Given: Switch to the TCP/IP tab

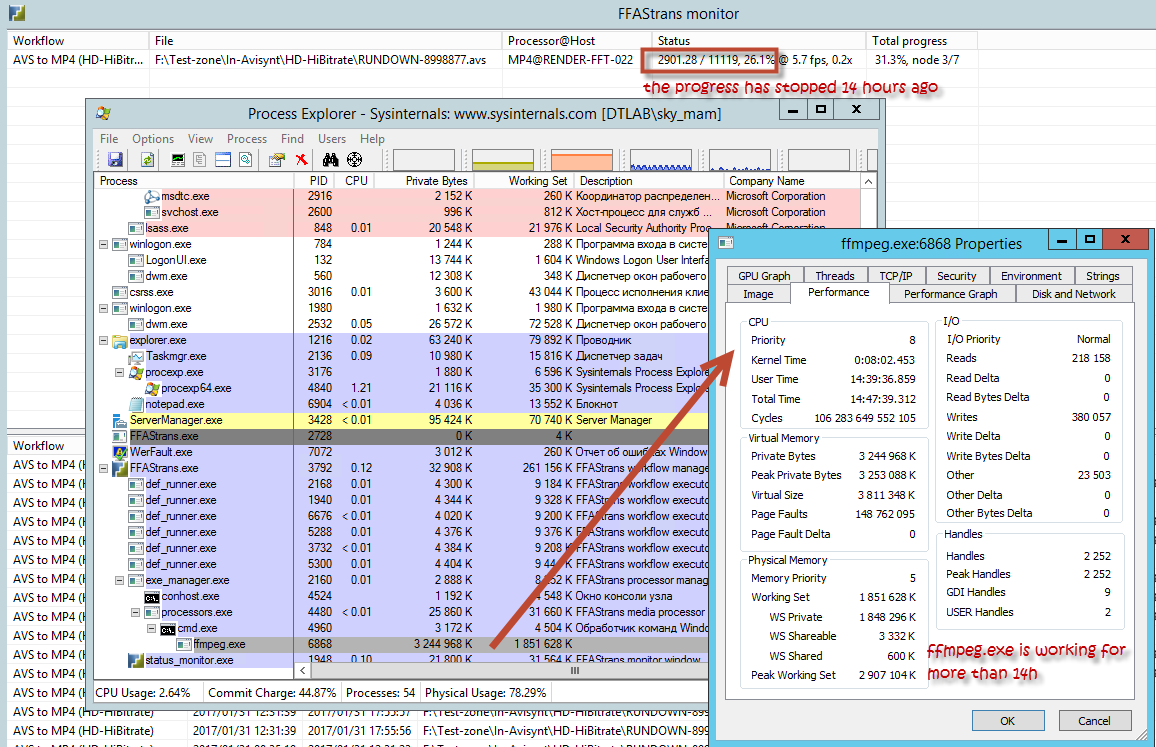Looking at the screenshot, I should click(896, 276).
